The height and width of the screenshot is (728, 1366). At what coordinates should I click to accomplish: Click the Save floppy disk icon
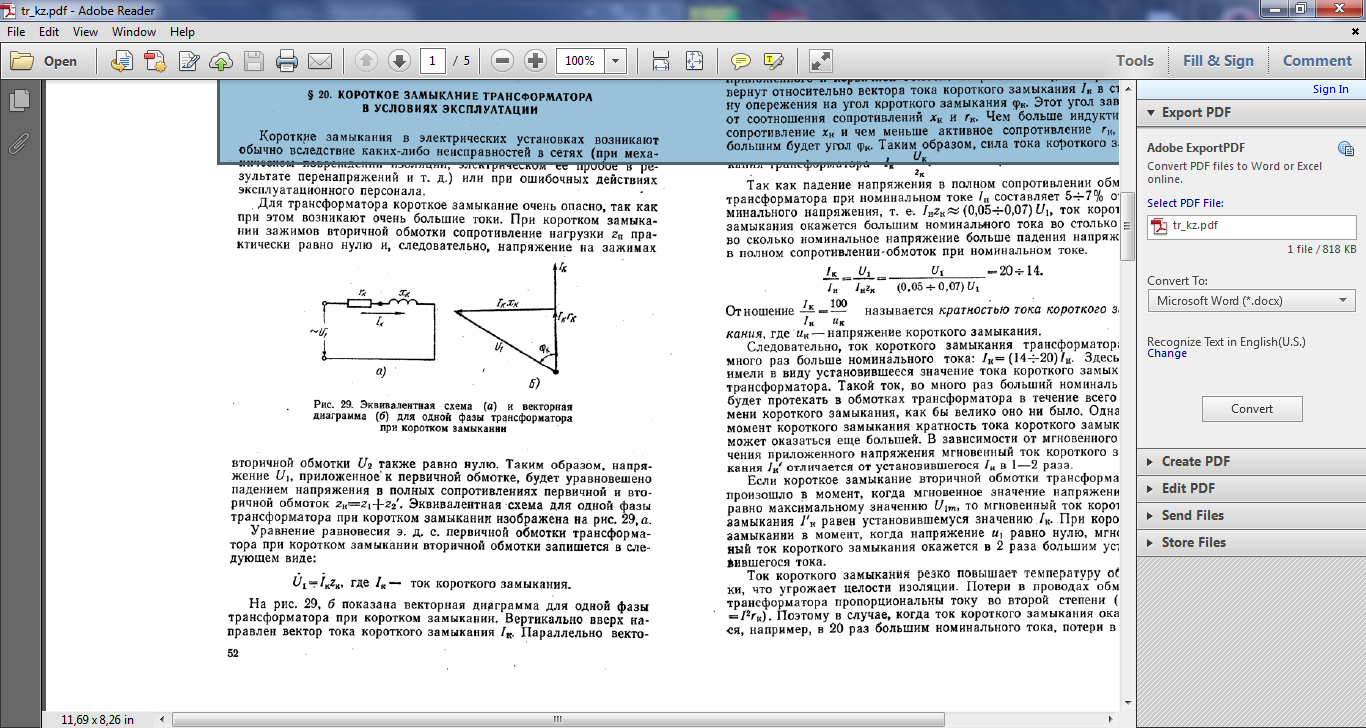point(254,61)
